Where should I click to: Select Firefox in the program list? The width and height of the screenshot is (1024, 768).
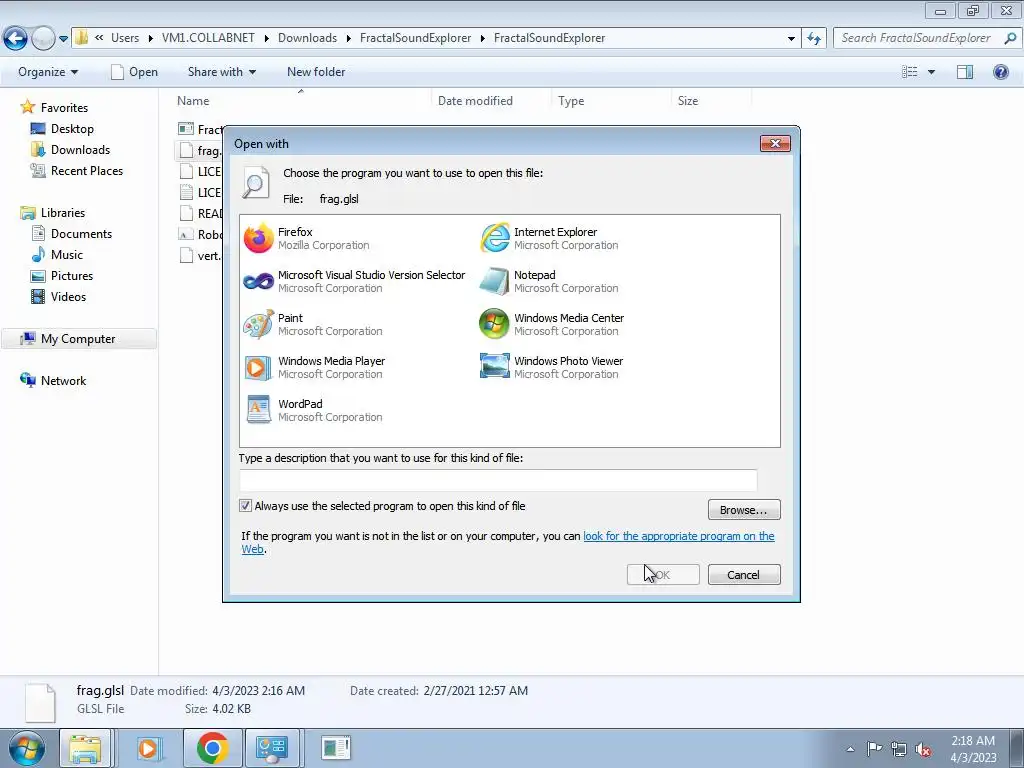pyautogui.click(x=307, y=238)
